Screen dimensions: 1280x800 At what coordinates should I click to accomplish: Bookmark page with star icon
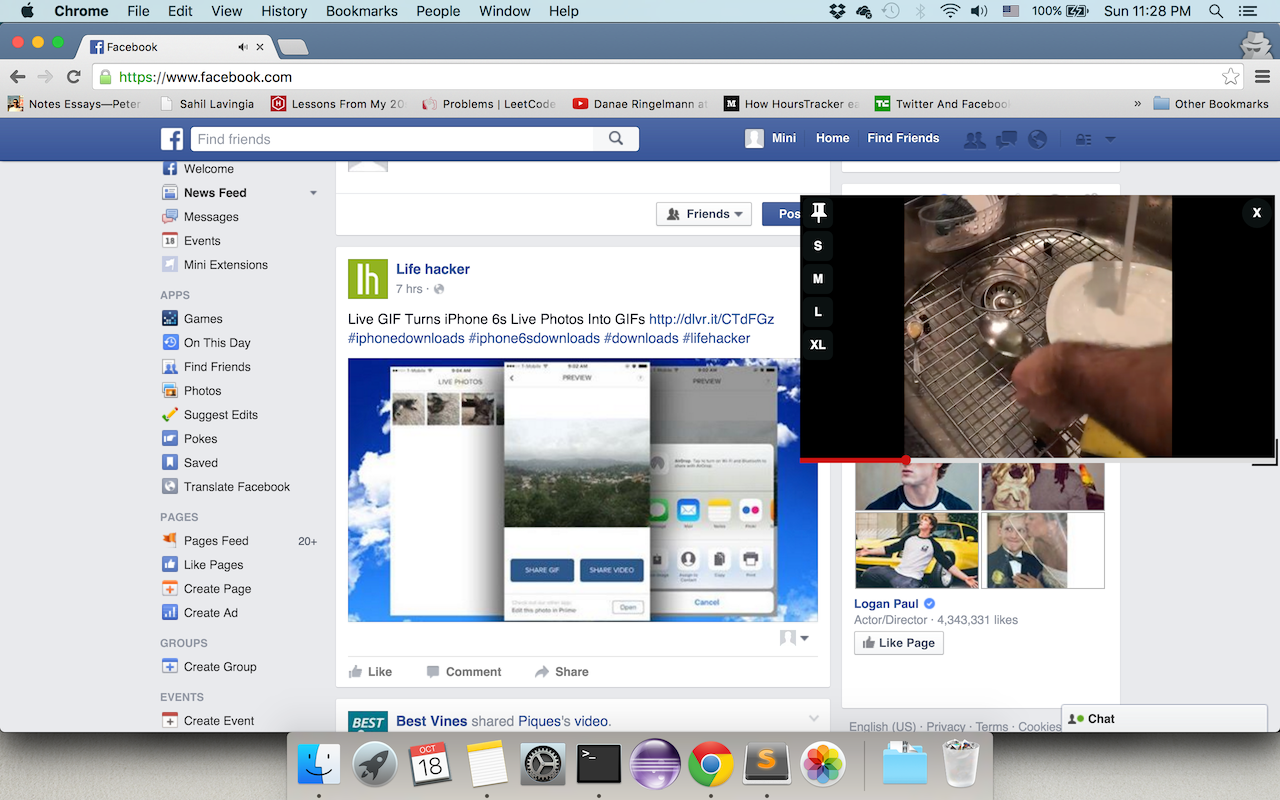click(1231, 77)
